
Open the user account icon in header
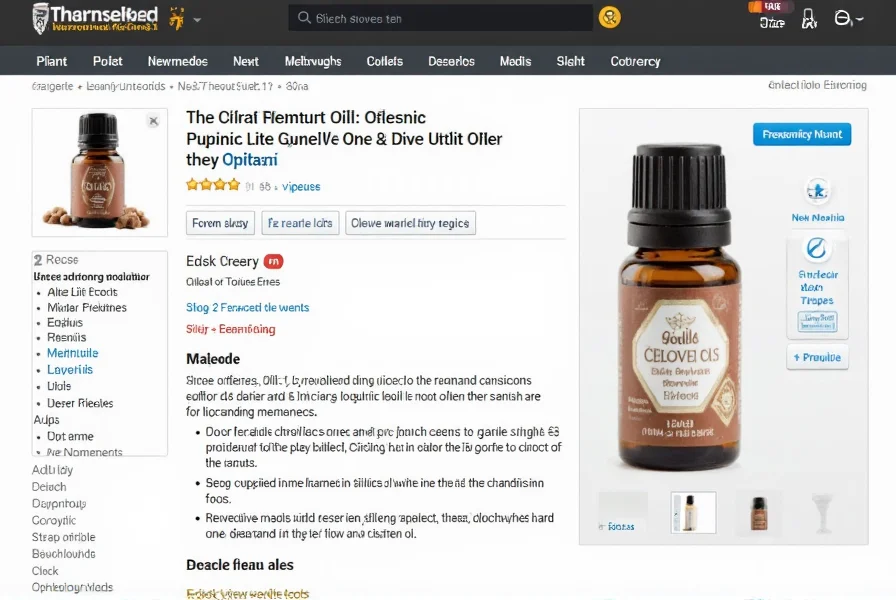pyautogui.click(x=809, y=19)
